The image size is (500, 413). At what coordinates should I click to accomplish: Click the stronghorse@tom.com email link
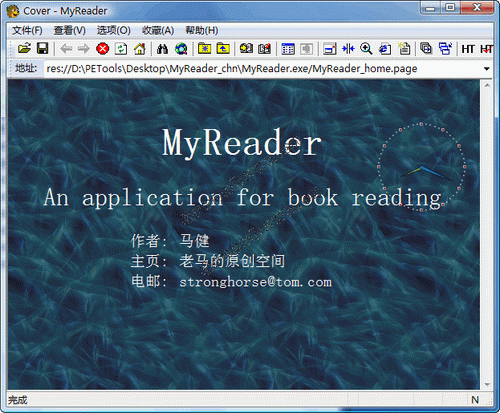[x=256, y=282]
